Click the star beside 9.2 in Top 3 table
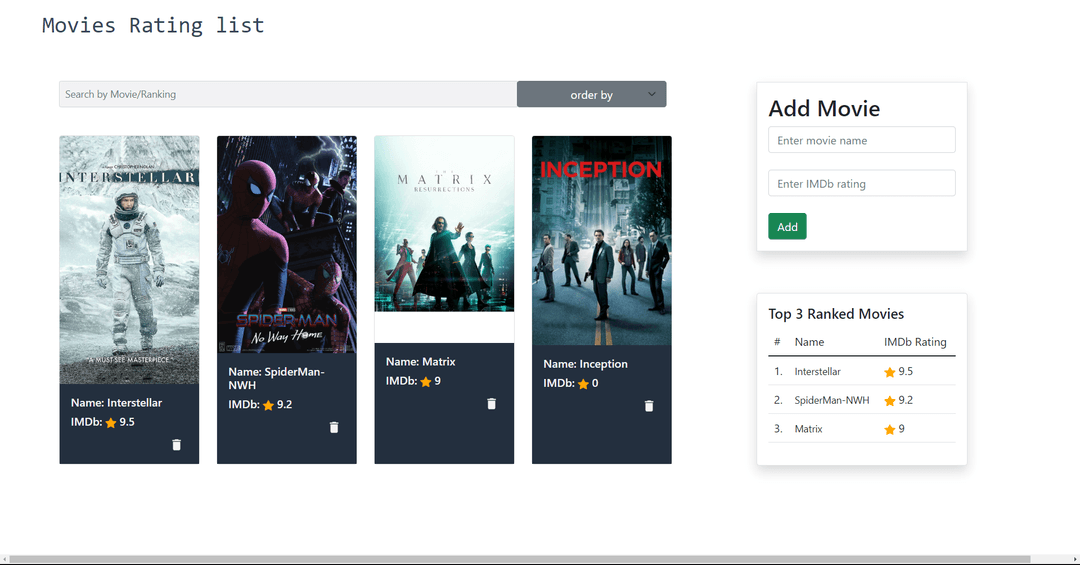The height and width of the screenshot is (565, 1080). pyautogui.click(x=890, y=401)
